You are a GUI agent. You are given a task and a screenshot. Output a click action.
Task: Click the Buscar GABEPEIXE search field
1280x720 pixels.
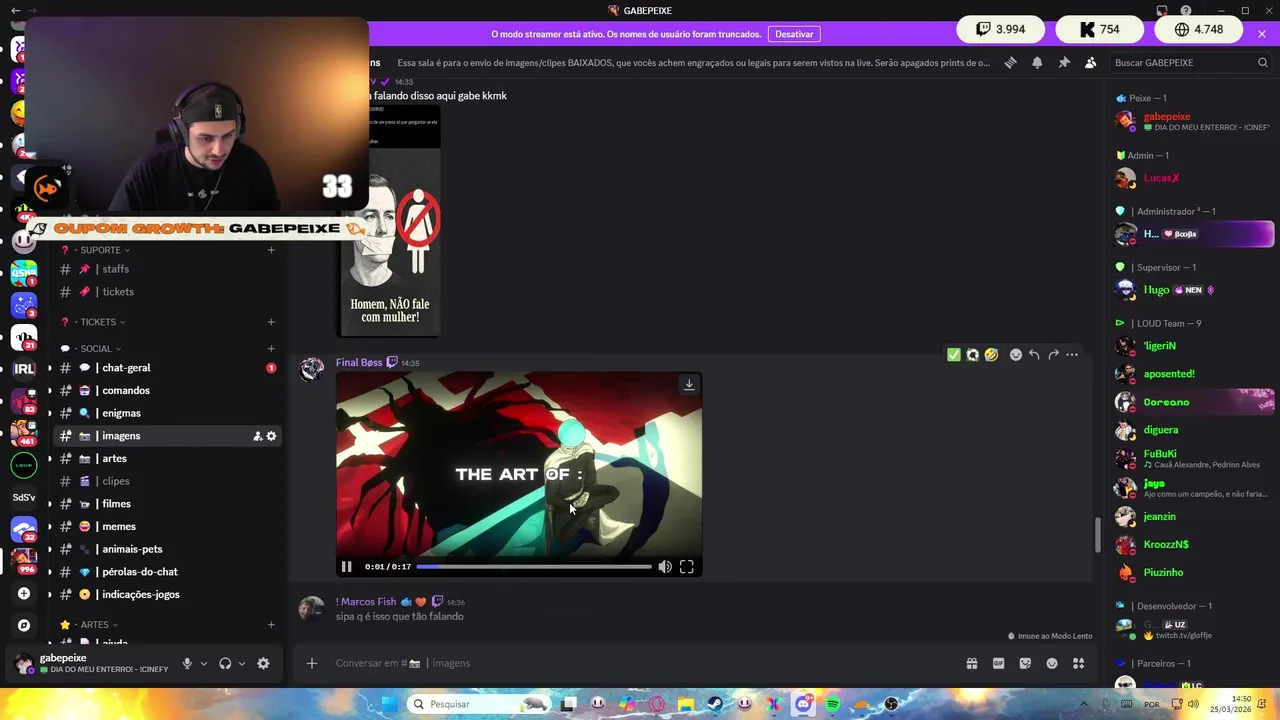tap(1190, 62)
